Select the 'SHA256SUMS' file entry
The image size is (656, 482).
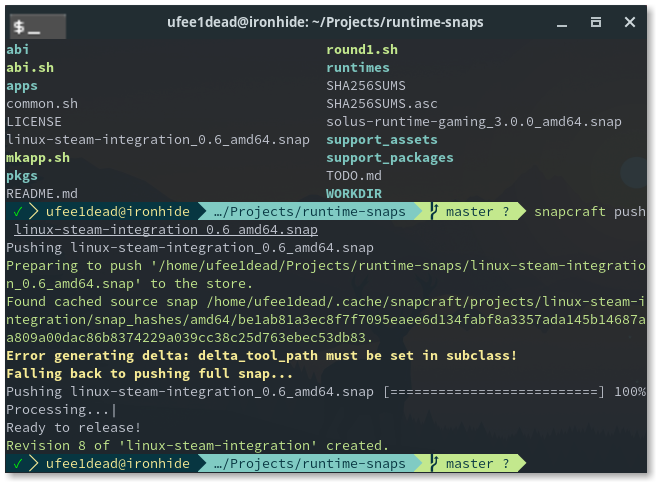pyautogui.click(x=366, y=86)
